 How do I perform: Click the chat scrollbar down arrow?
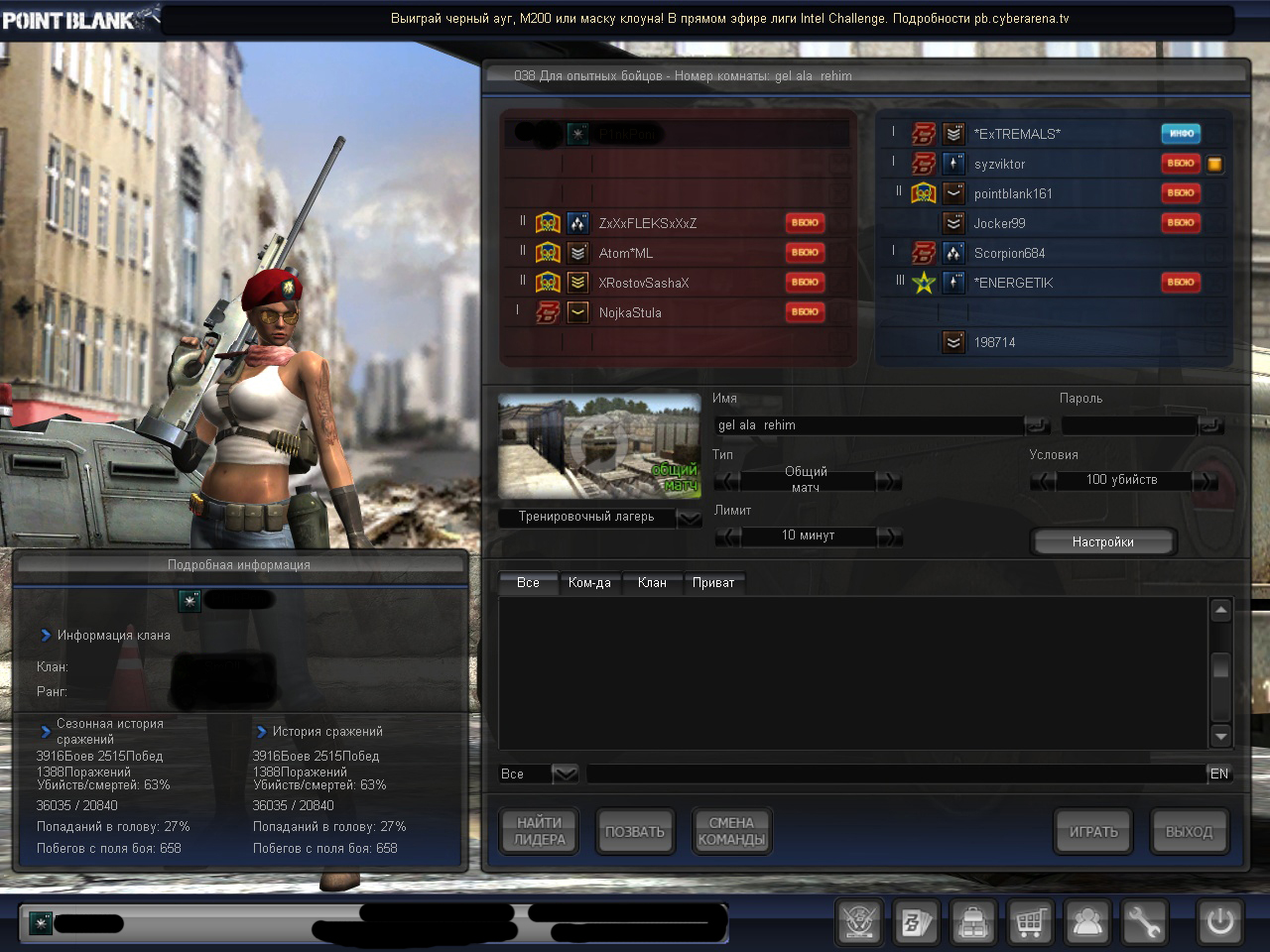pyautogui.click(x=1221, y=736)
